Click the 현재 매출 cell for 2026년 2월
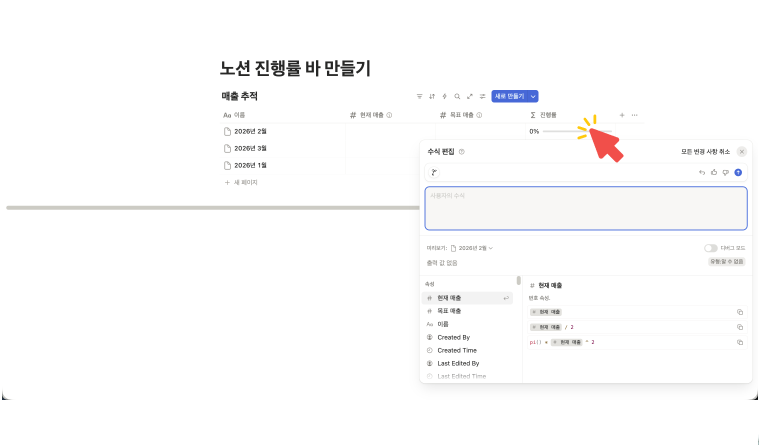Viewport: 760px width, 445px height. pyautogui.click(x=391, y=131)
